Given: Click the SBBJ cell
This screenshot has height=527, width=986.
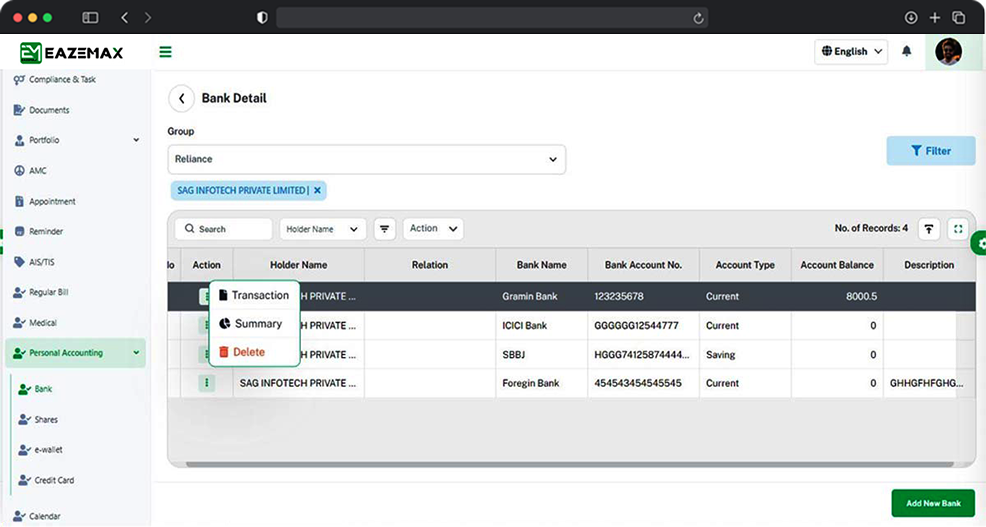Looking at the screenshot, I should pos(541,355).
